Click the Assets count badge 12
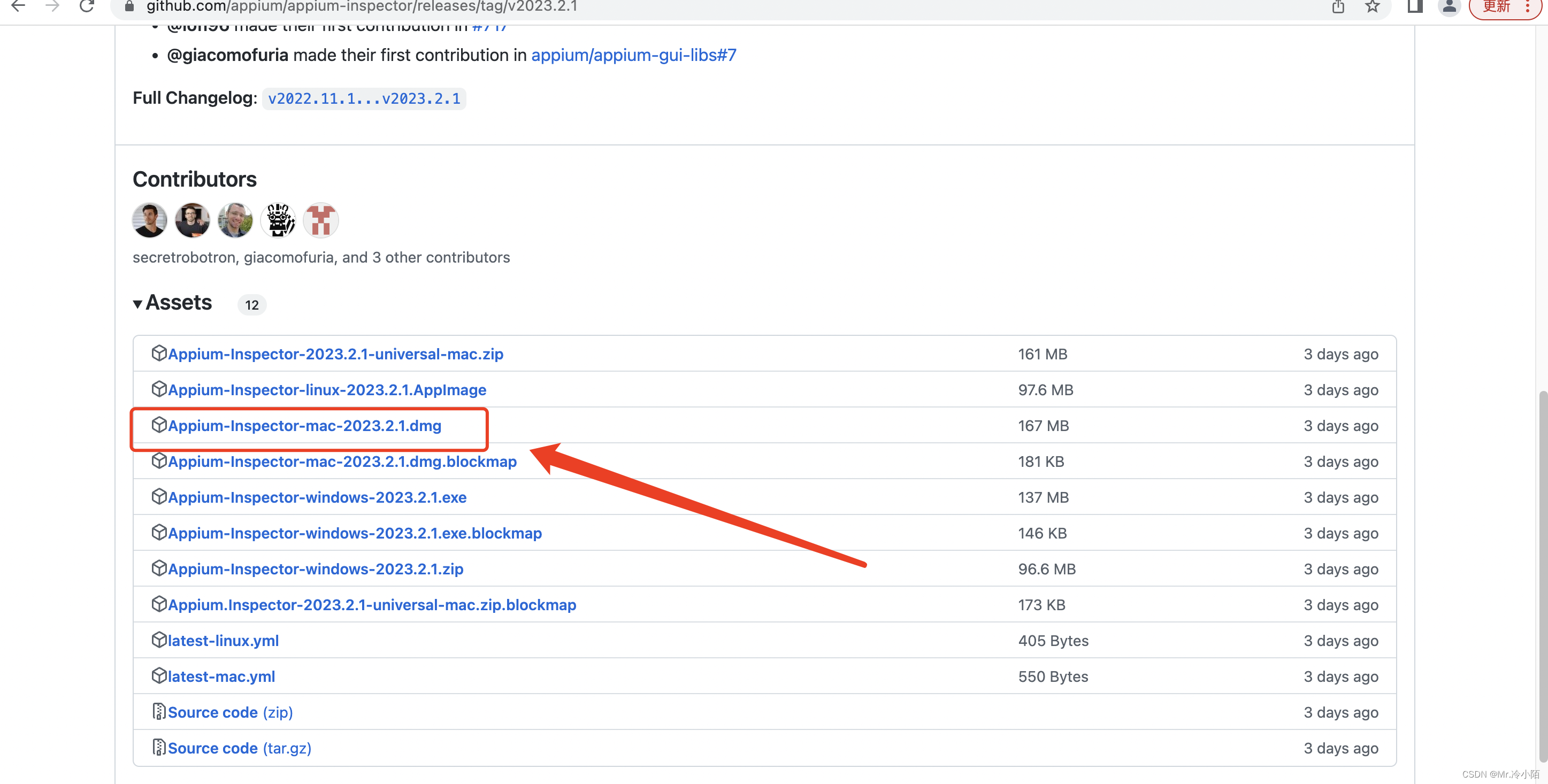 pos(252,305)
